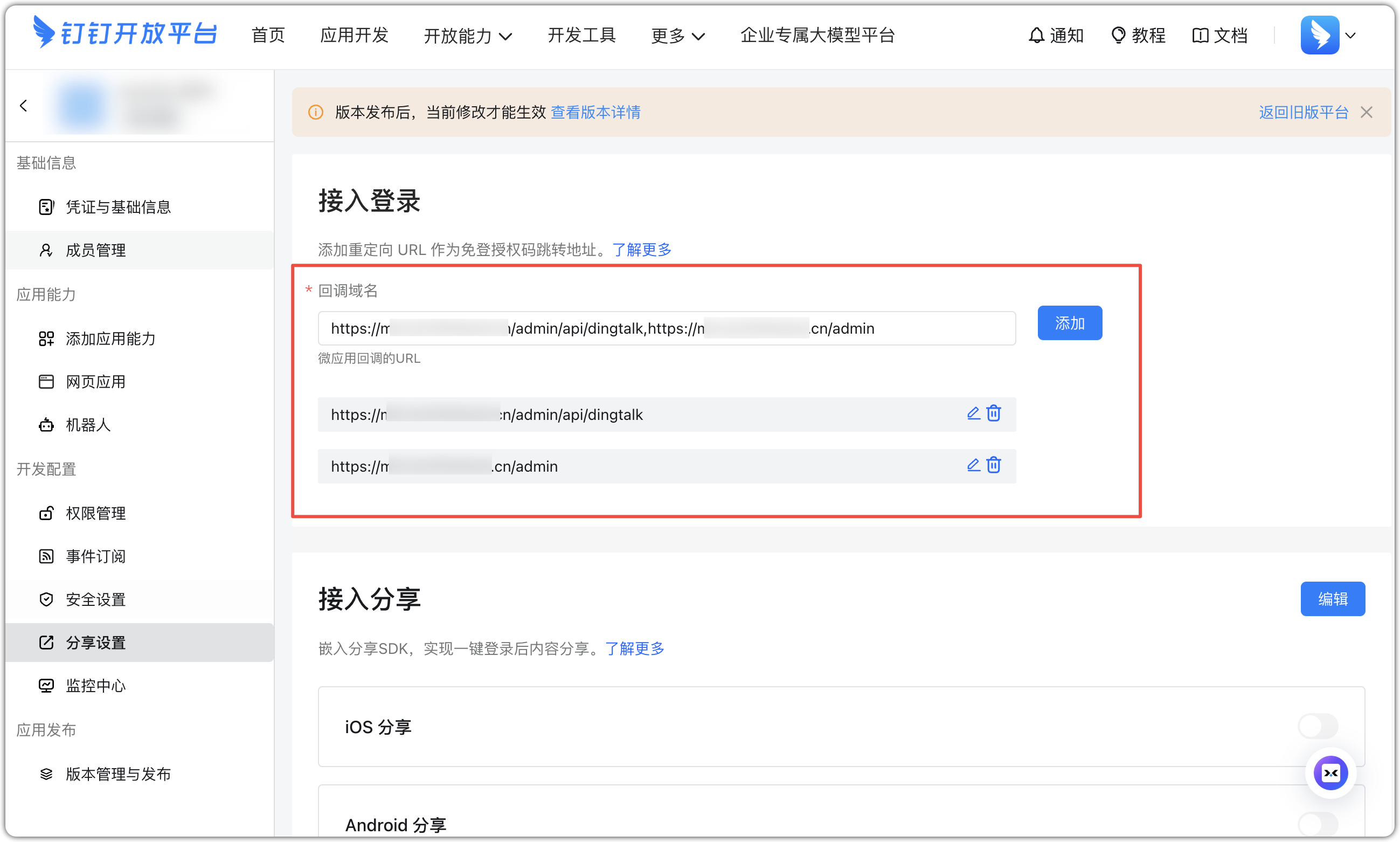The width and height of the screenshot is (1400, 842).
Task: Expand the 更多 menu
Action: click(677, 35)
